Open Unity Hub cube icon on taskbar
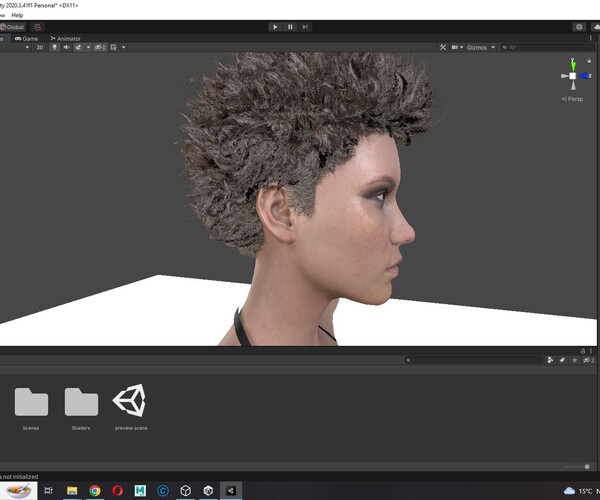The image size is (600, 500). [x=186, y=490]
